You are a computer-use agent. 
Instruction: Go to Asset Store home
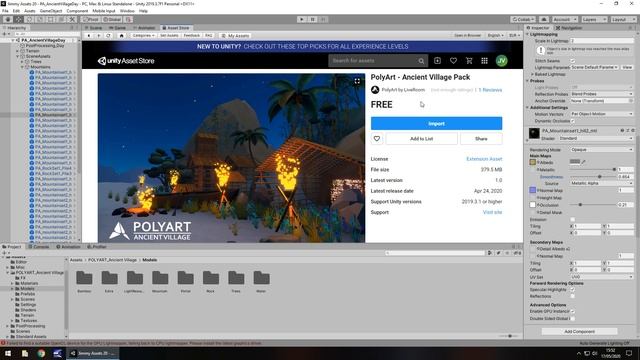click(x=121, y=36)
